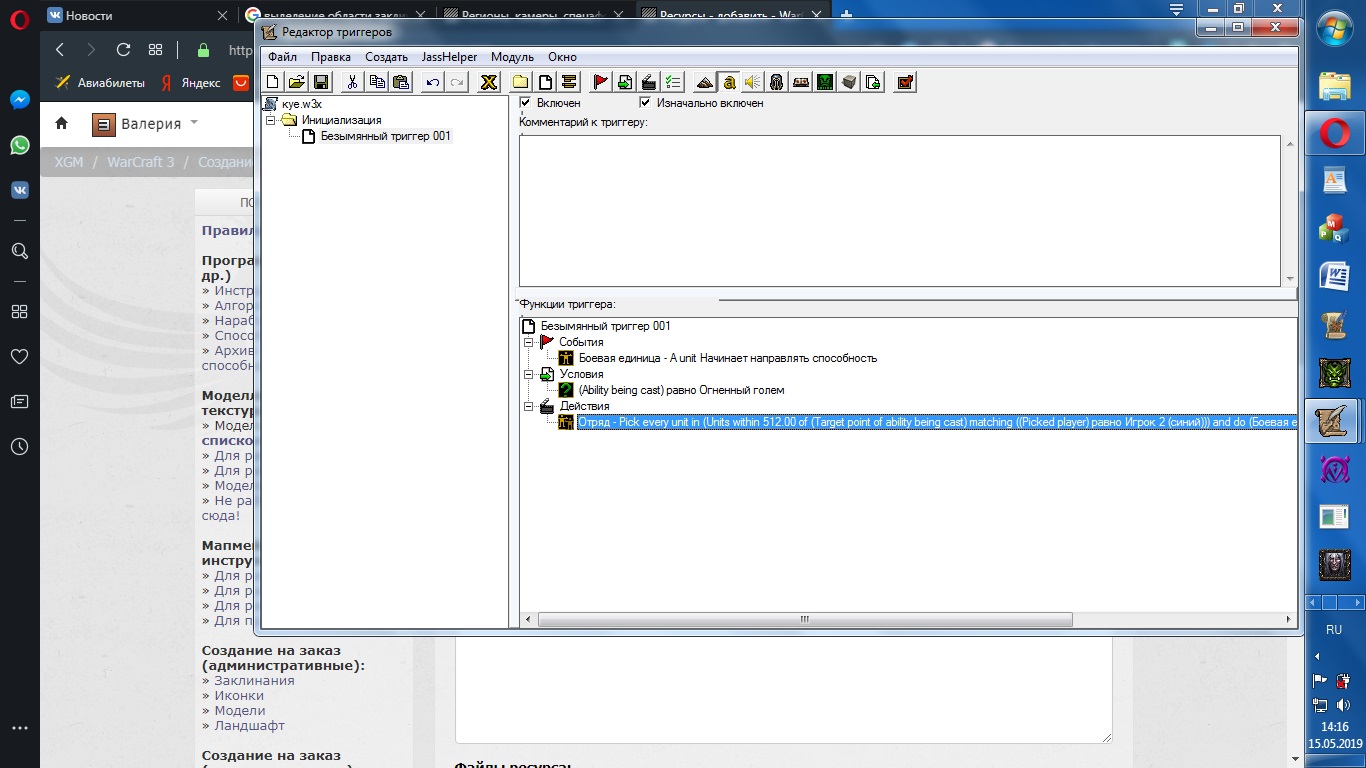This screenshot has width=1366, height=768.
Task: Open Variables with the yellow X icon
Action: click(488, 82)
